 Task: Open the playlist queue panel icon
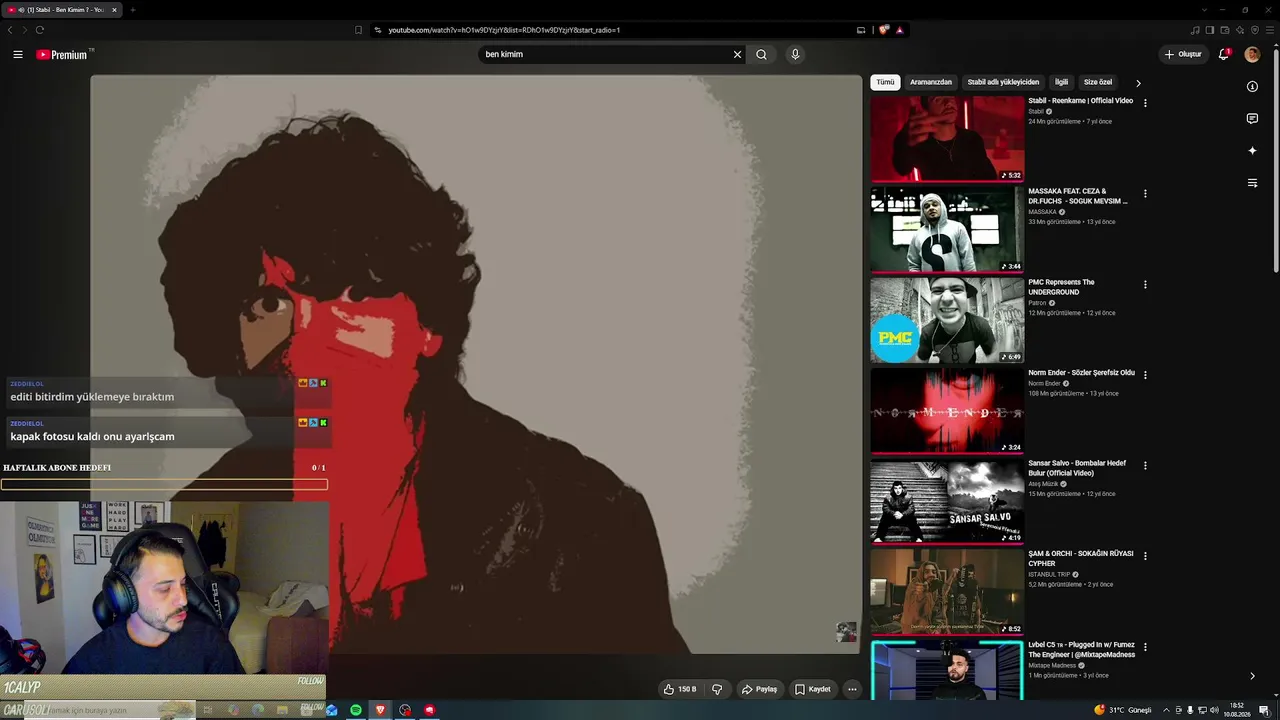[x=1252, y=183]
